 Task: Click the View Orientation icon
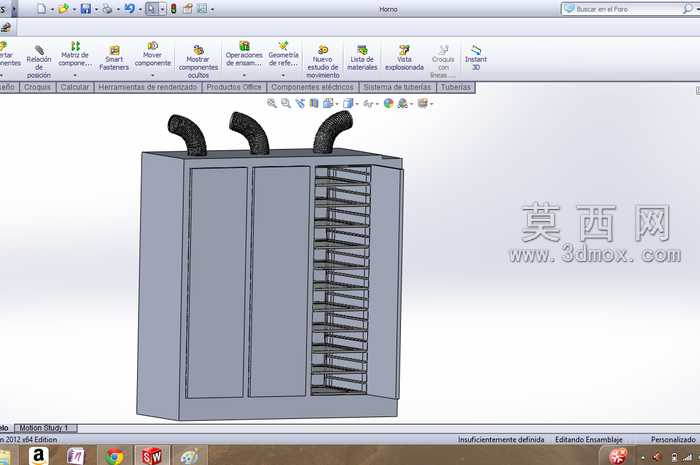(x=328, y=103)
